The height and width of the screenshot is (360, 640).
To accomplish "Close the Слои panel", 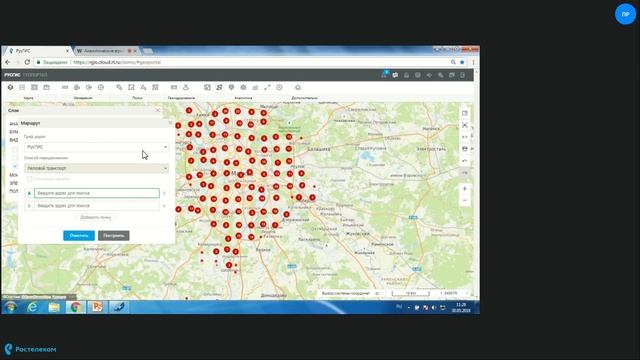I will (158, 110).
